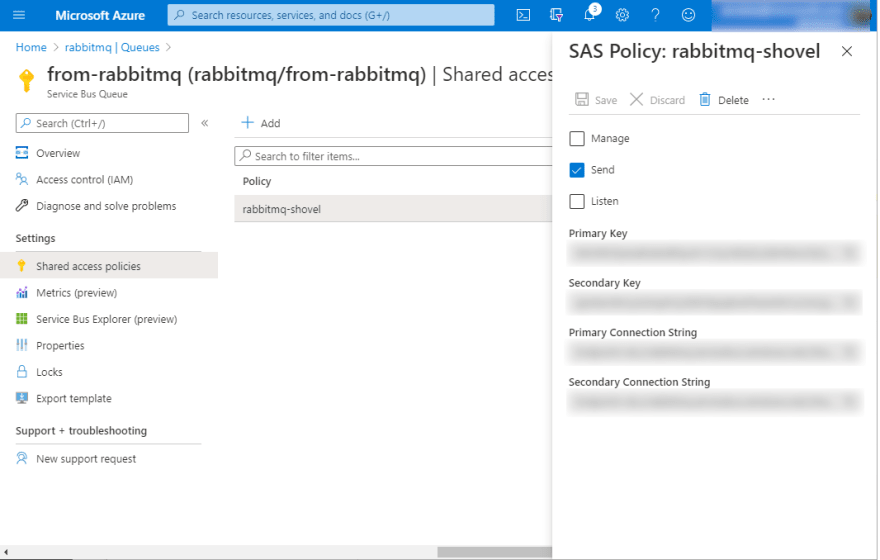Click the Microsoft Azure logo
The image size is (880, 560).
coord(100,16)
